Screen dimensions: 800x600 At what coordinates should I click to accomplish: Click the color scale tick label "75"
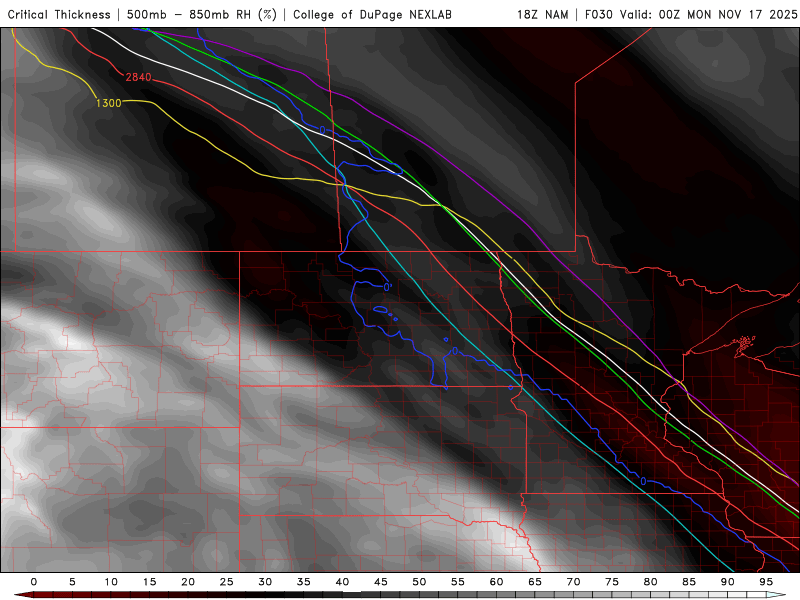click(x=612, y=582)
